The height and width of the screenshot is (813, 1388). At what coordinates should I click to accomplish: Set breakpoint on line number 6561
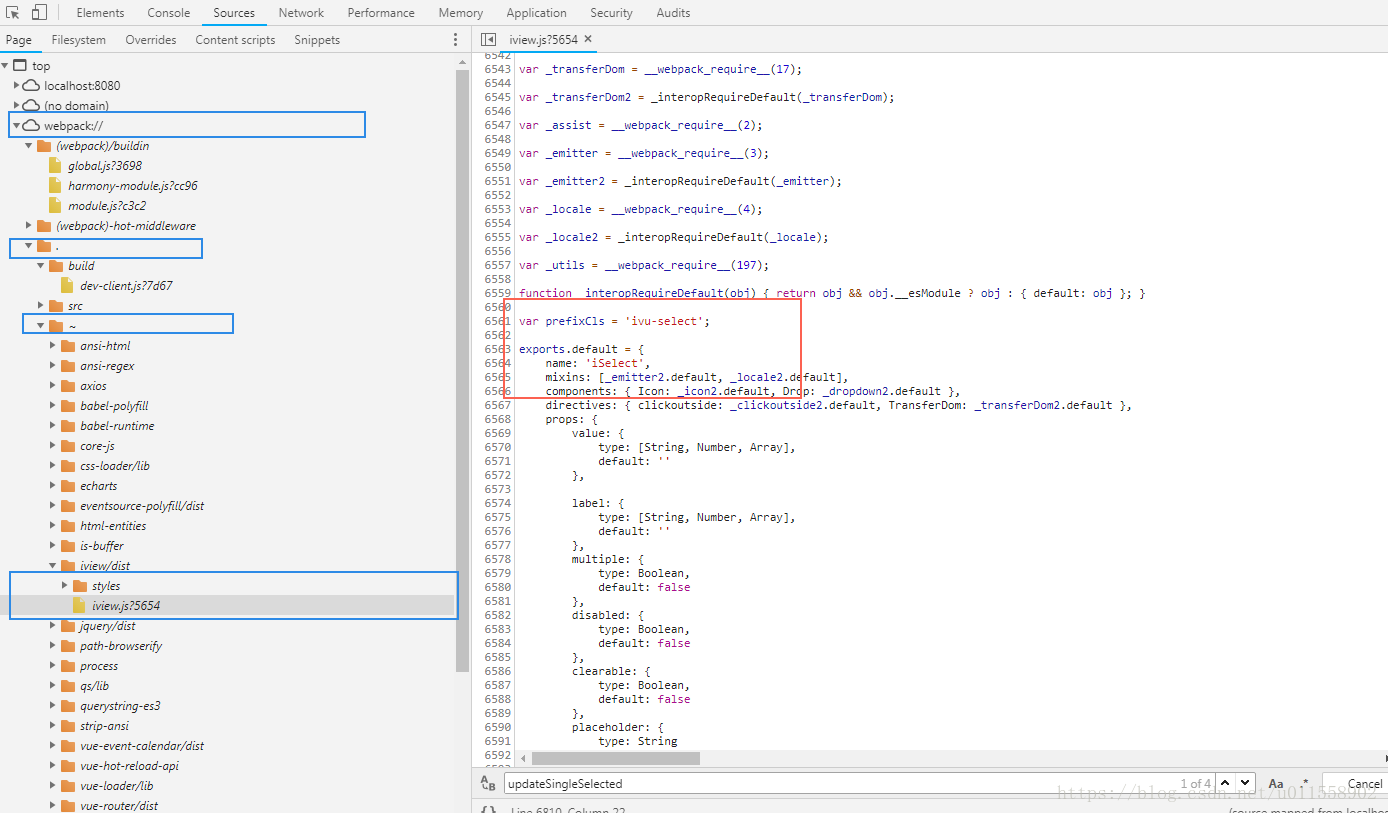(x=497, y=321)
